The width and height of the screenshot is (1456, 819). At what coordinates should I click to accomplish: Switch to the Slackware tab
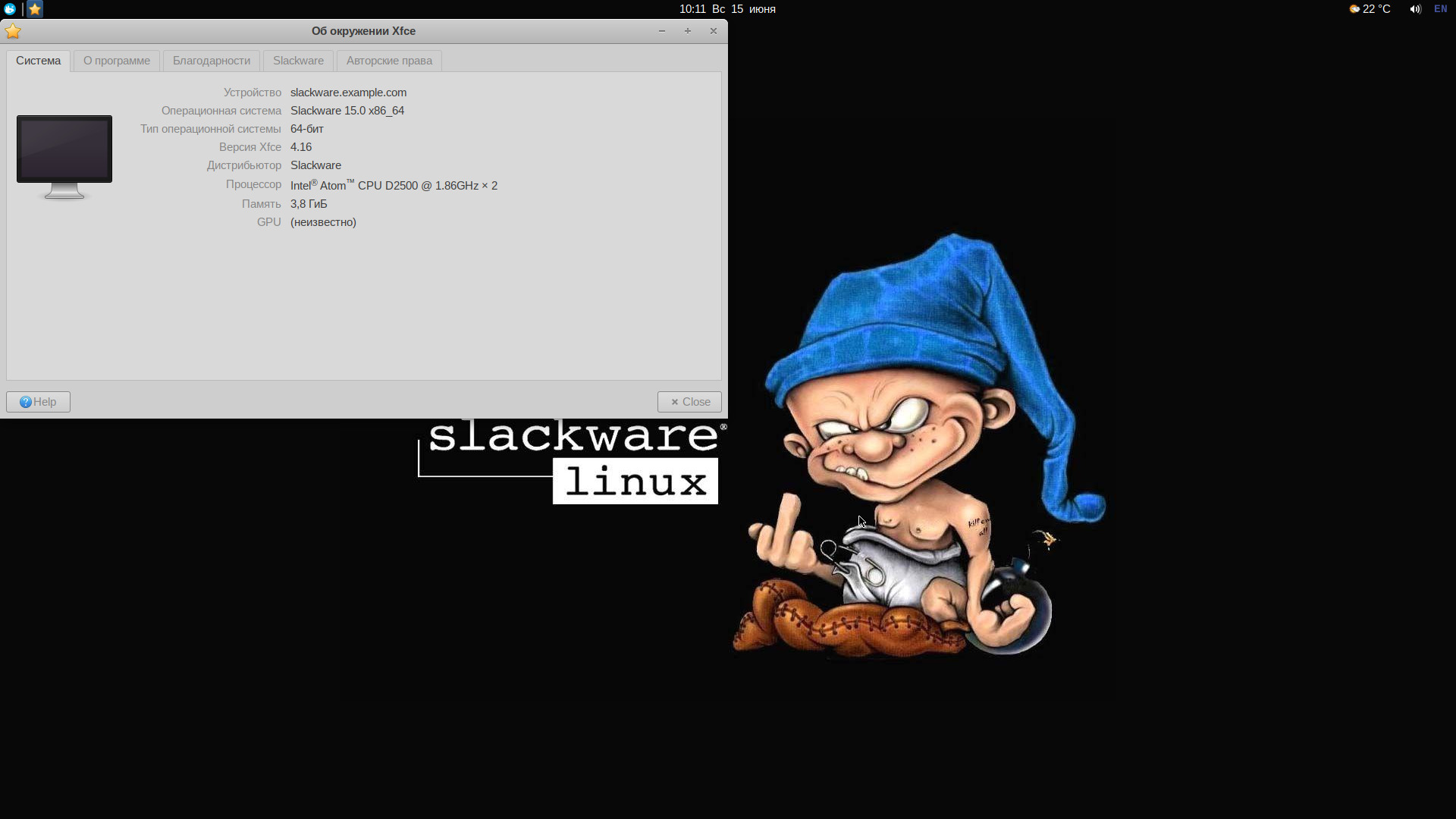pos(298,61)
